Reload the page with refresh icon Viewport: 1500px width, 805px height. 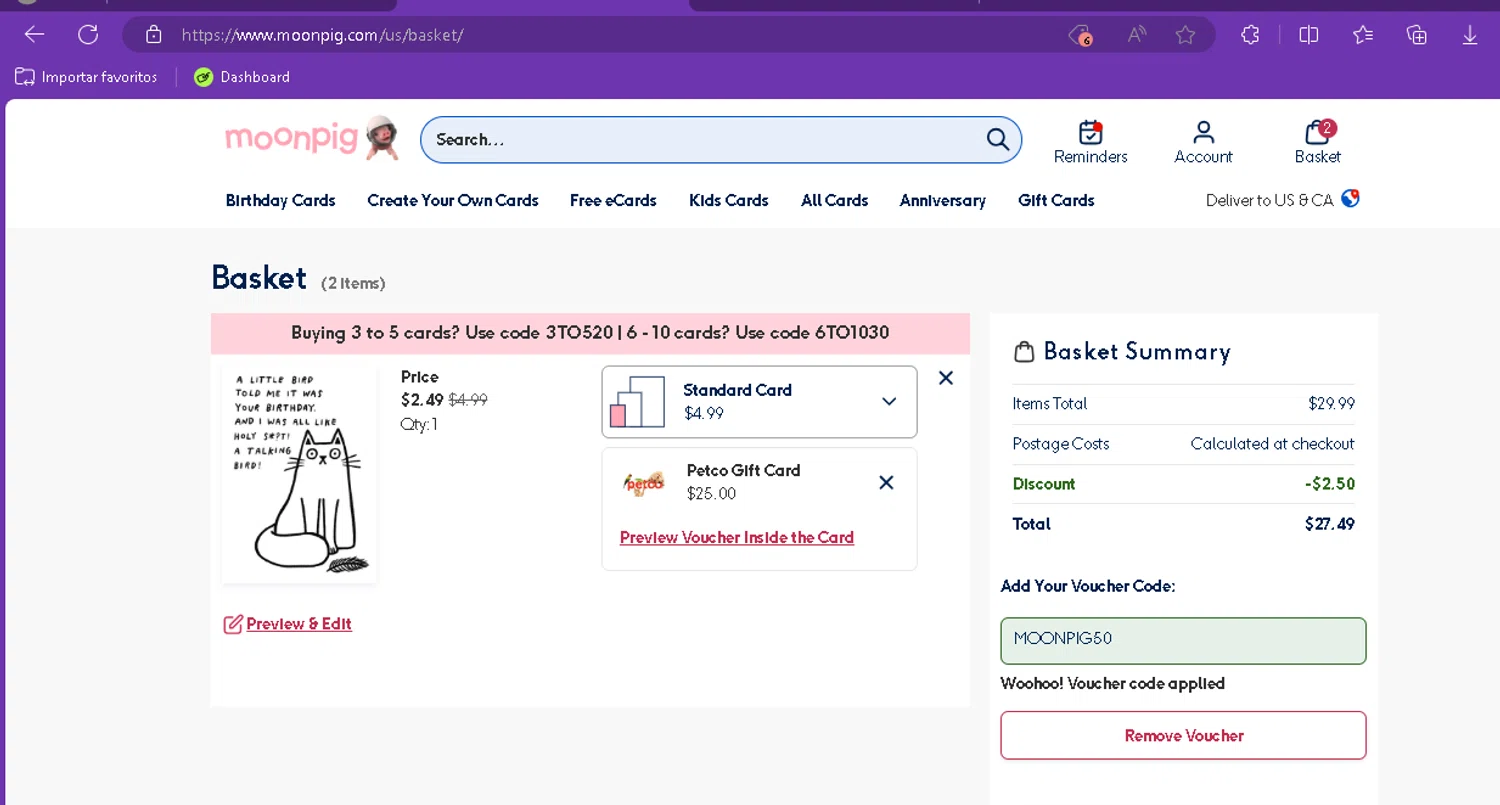click(x=88, y=35)
